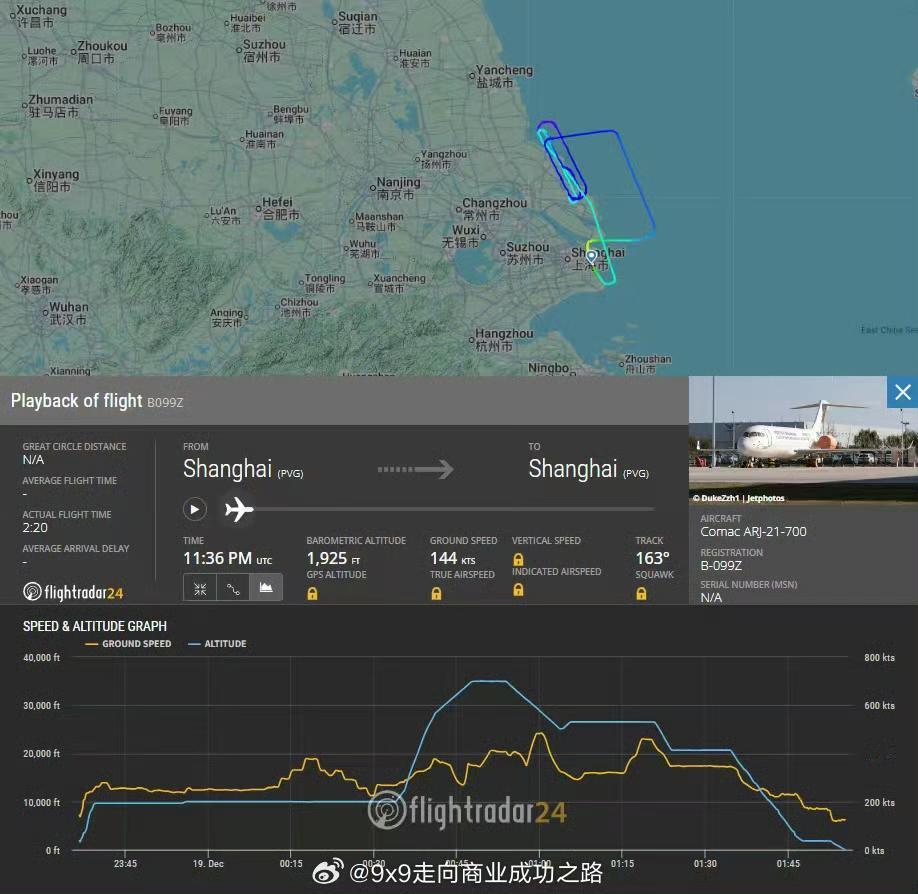Click the DukeZzh1 Jetphotos credit
Viewport: 918px width, 894px height.
[738, 498]
